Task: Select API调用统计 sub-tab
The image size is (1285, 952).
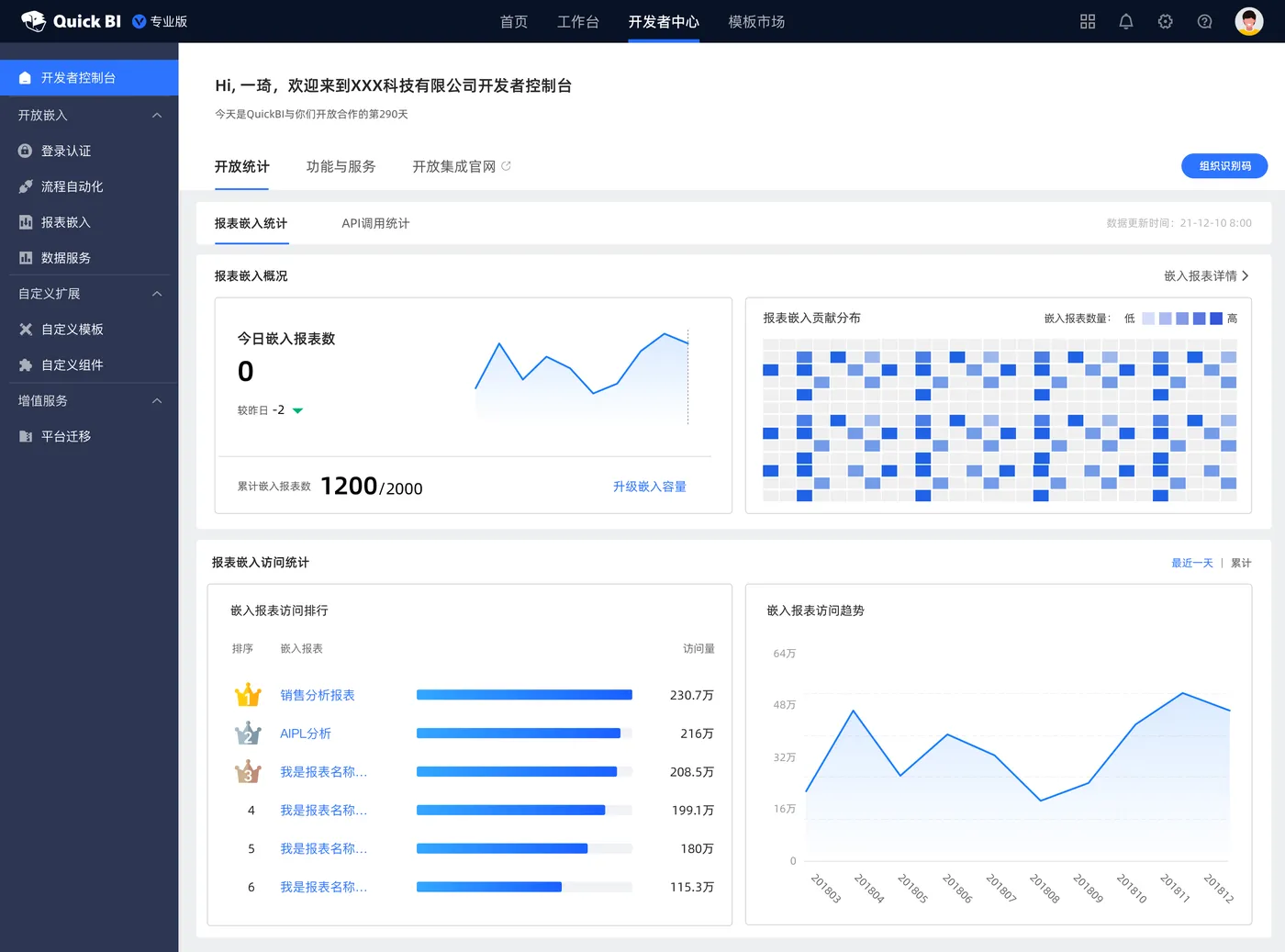Action: coord(375,223)
